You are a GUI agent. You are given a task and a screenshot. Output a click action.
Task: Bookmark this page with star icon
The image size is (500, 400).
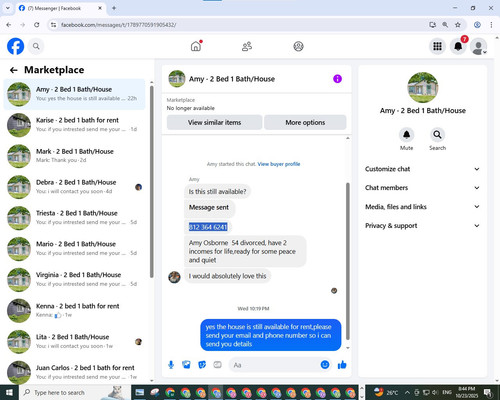click(x=458, y=25)
